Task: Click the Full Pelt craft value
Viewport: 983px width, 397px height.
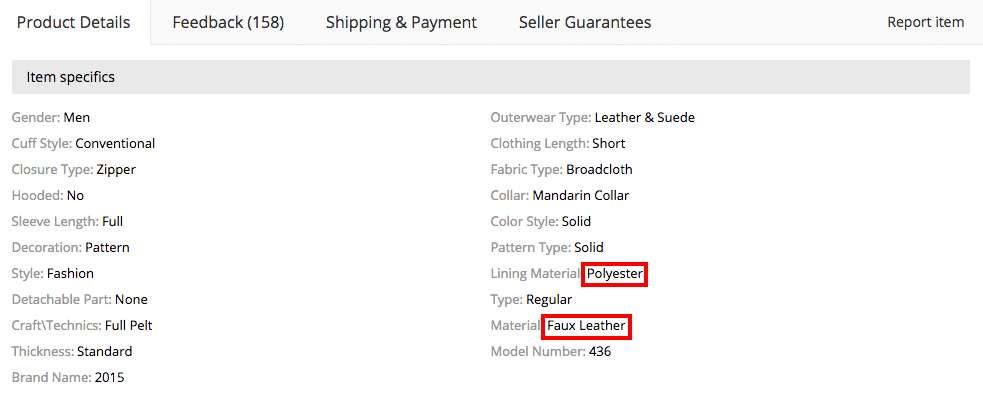Action: [129, 326]
